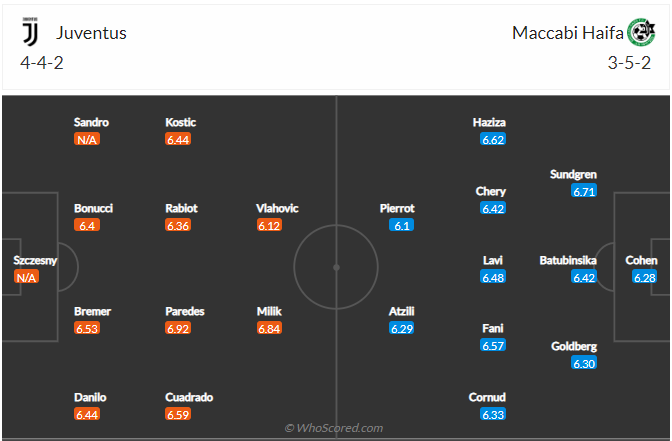Click the WhoScored.com watermark link
This screenshot has height=441, width=672.
pyautogui.click(x=334, y=428)
